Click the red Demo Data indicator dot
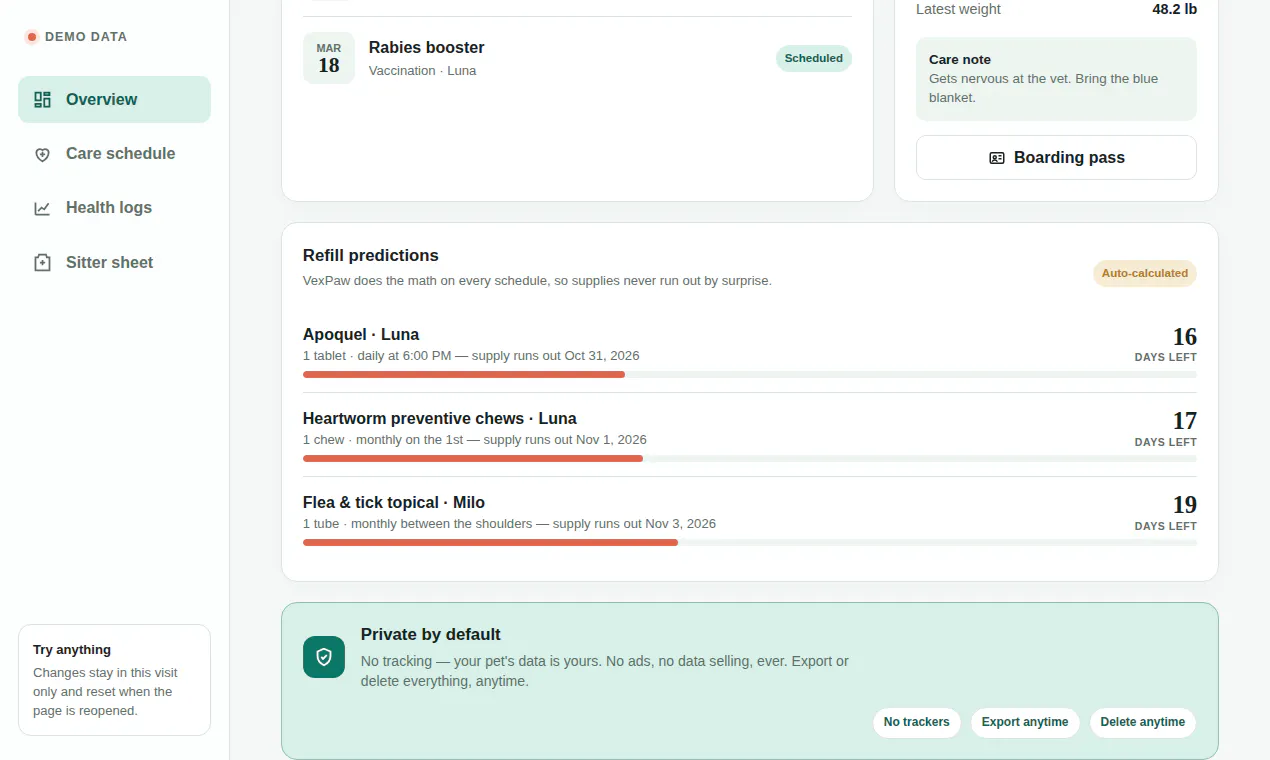This screenshot has width=1270, height=760. coord(32,37)
